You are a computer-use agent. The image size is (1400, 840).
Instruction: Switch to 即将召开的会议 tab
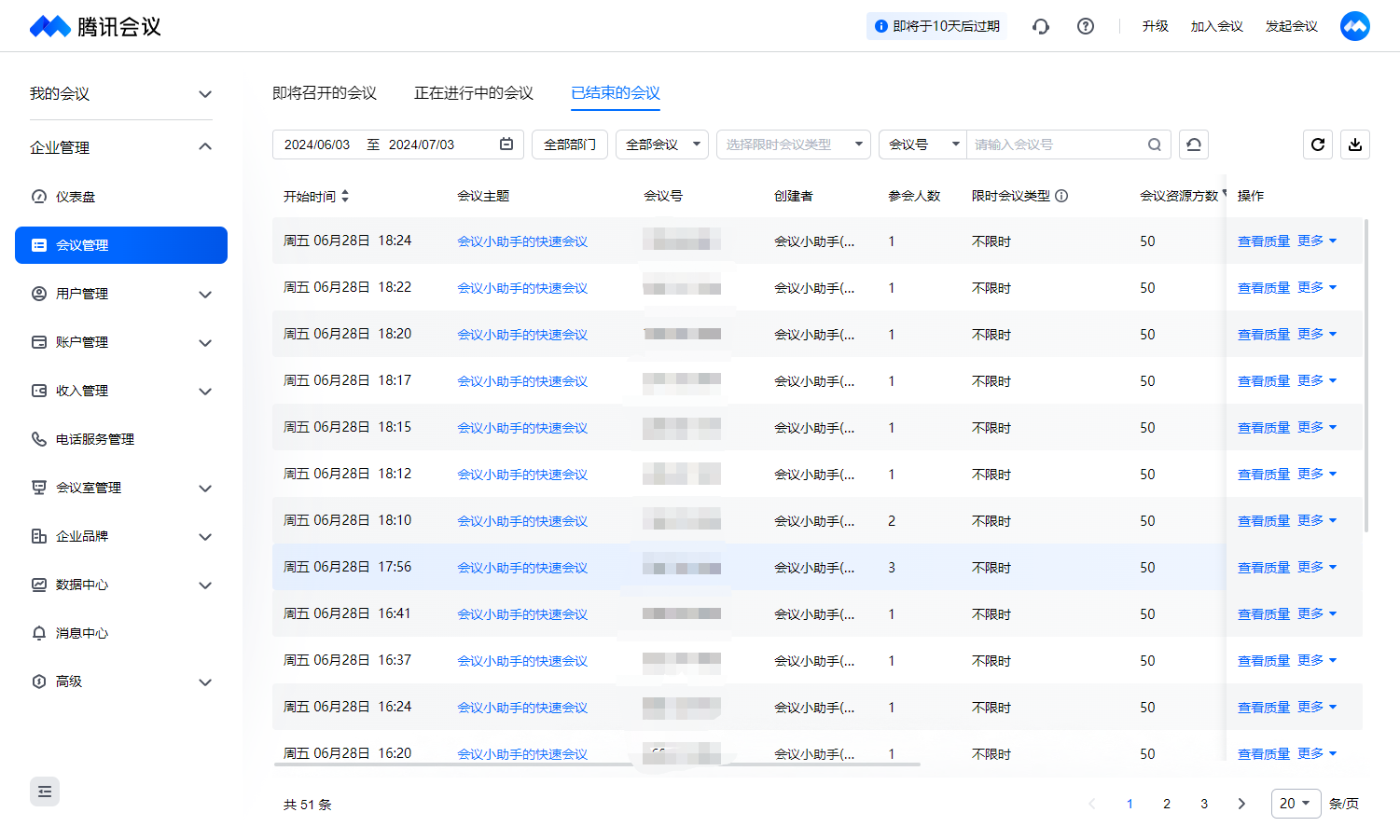coord(325,93)
